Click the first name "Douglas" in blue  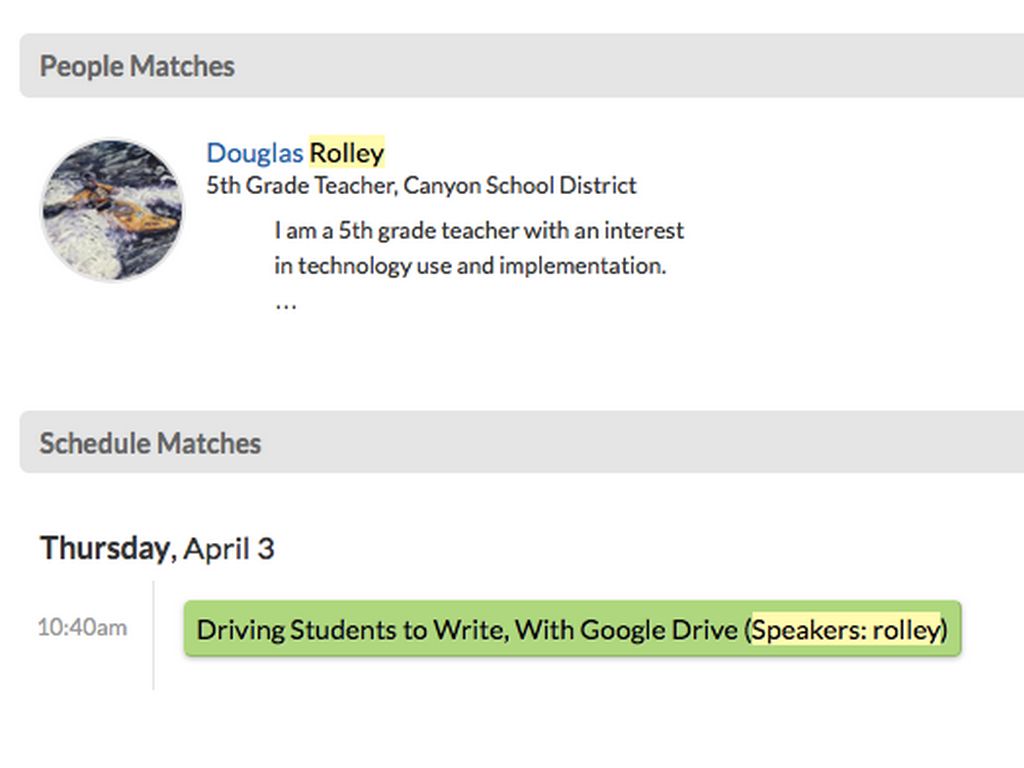click(254, 153)
